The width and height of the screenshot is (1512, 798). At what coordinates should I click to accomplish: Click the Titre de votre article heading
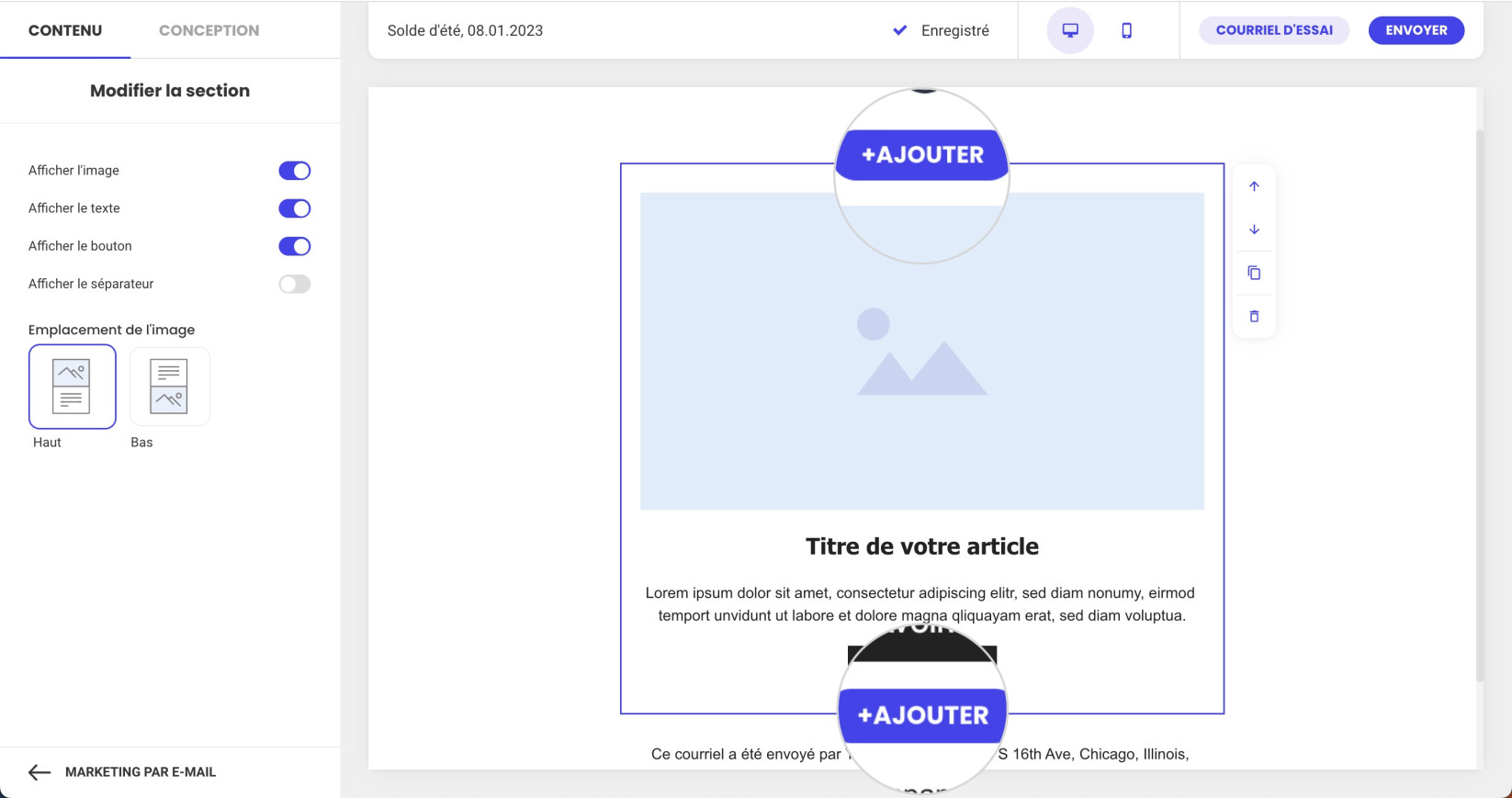pyautogui.click(x=922, y=546)
